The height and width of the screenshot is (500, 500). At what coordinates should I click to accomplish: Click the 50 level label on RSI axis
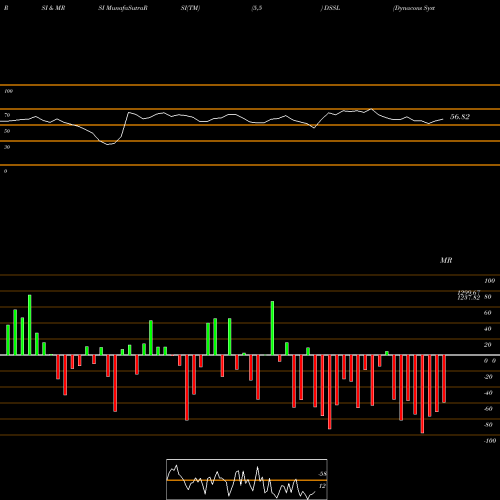(x=7, y=131)
